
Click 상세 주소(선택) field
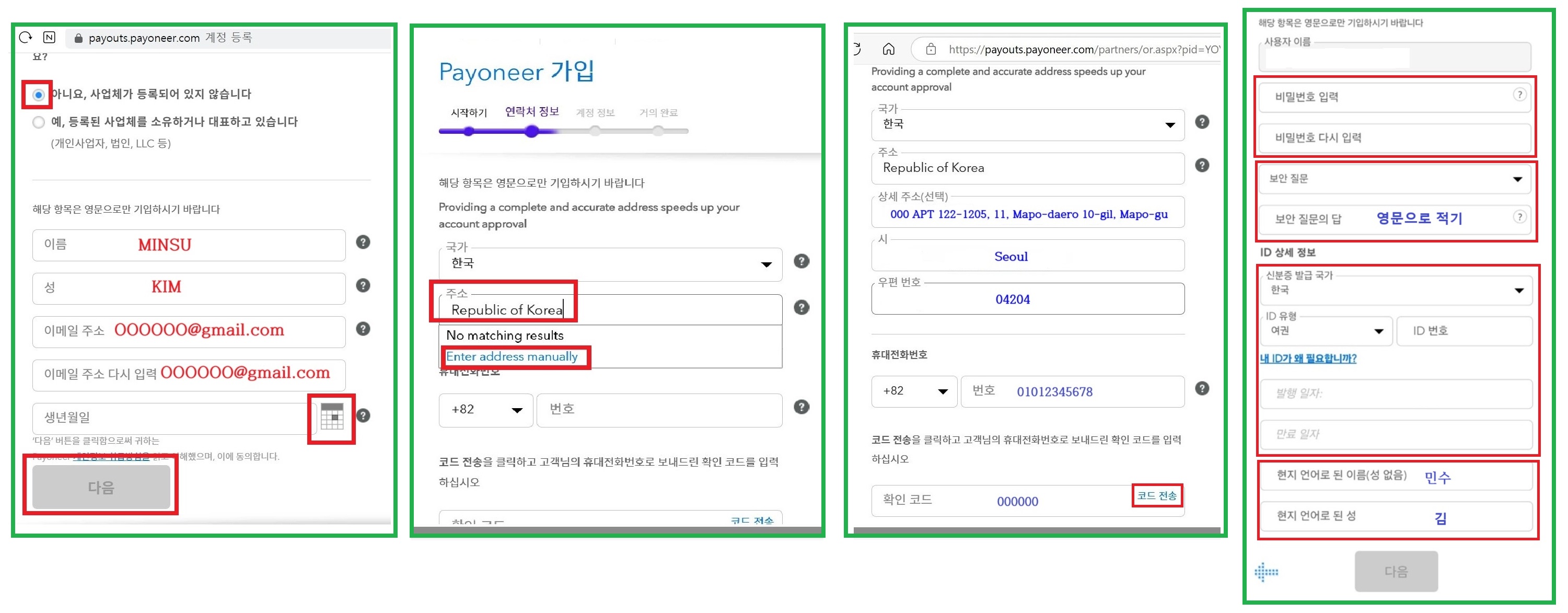tap(1028, 213)
